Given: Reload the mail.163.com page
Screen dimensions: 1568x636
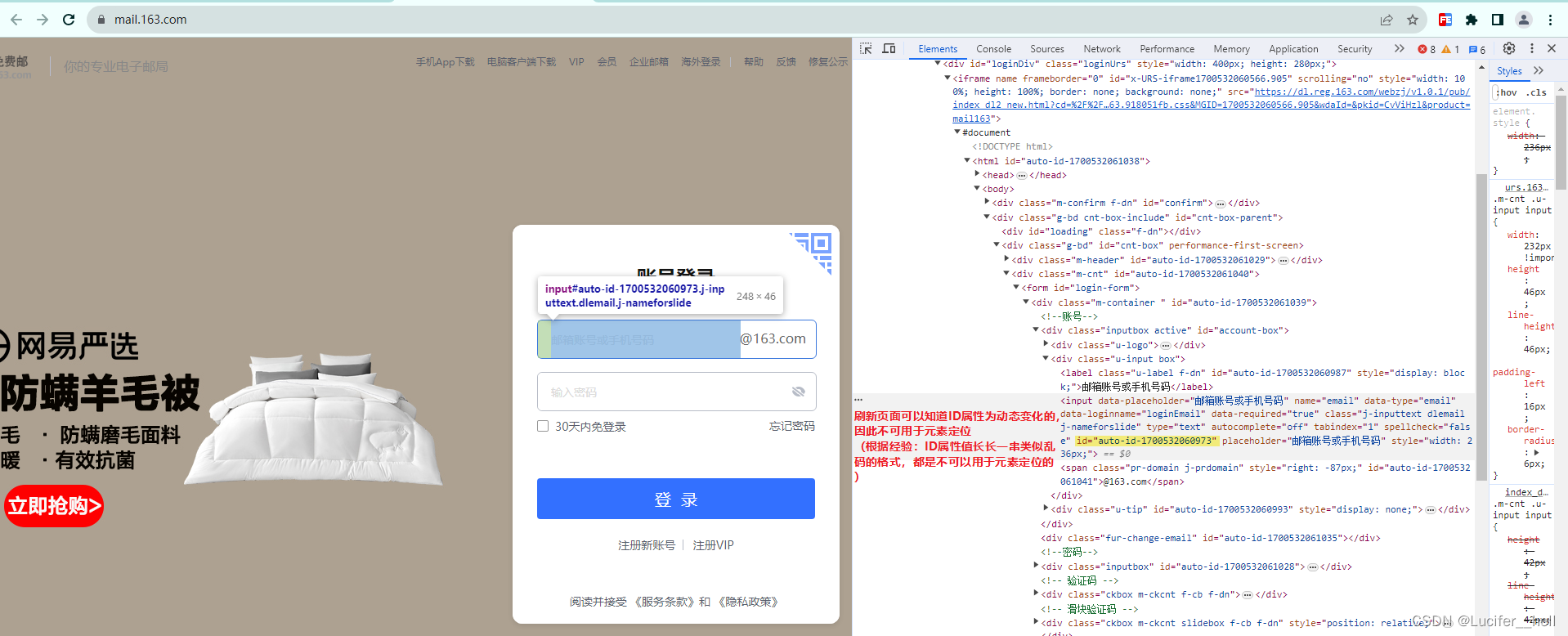Looking at the screenshot, I should (x=69, y=20).
